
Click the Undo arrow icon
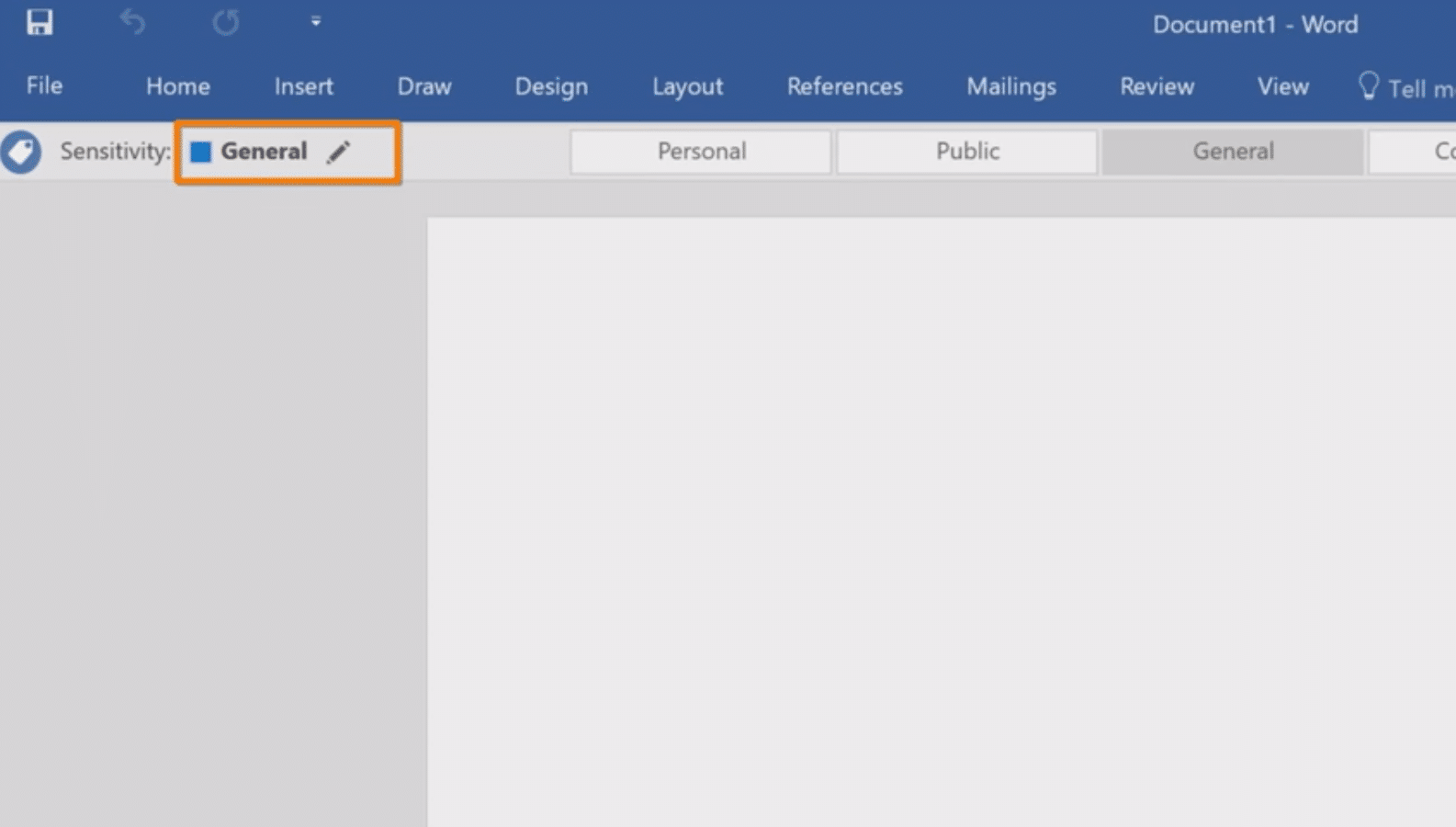pyautogui.click(x=132, y=22)
